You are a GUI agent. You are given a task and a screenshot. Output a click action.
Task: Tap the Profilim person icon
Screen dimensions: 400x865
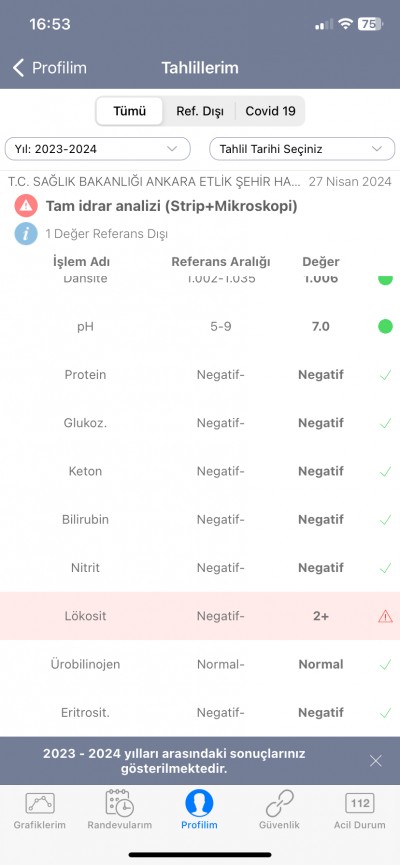199,803
